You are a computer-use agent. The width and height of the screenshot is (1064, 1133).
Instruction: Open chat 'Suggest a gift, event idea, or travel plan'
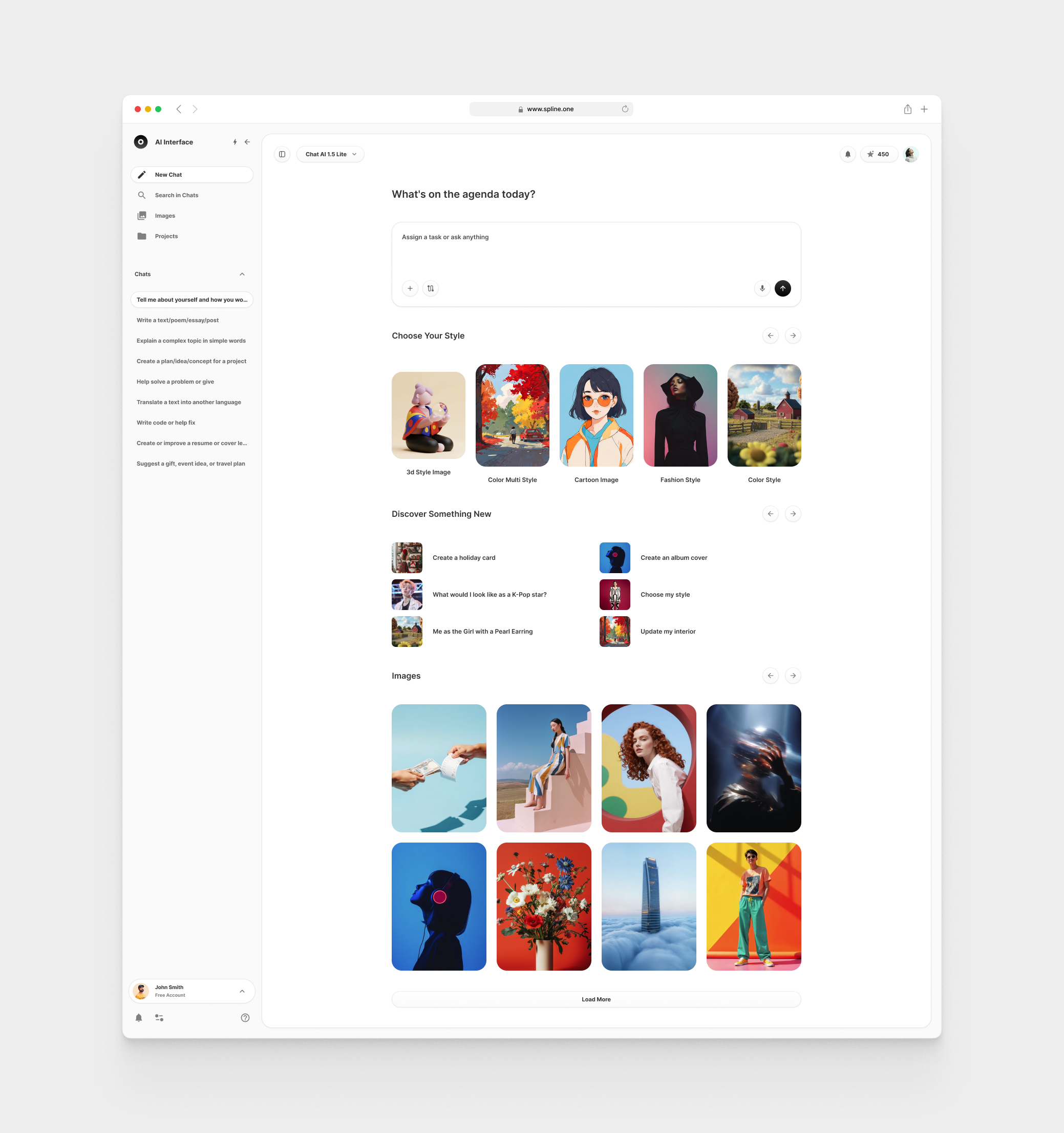point(192,464)
